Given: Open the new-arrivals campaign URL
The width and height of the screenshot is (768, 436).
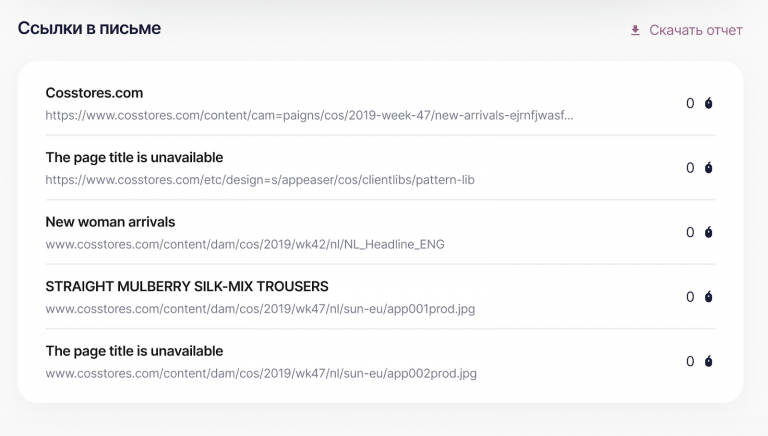Looking at the screenshot, I should (x=309, y=115).
